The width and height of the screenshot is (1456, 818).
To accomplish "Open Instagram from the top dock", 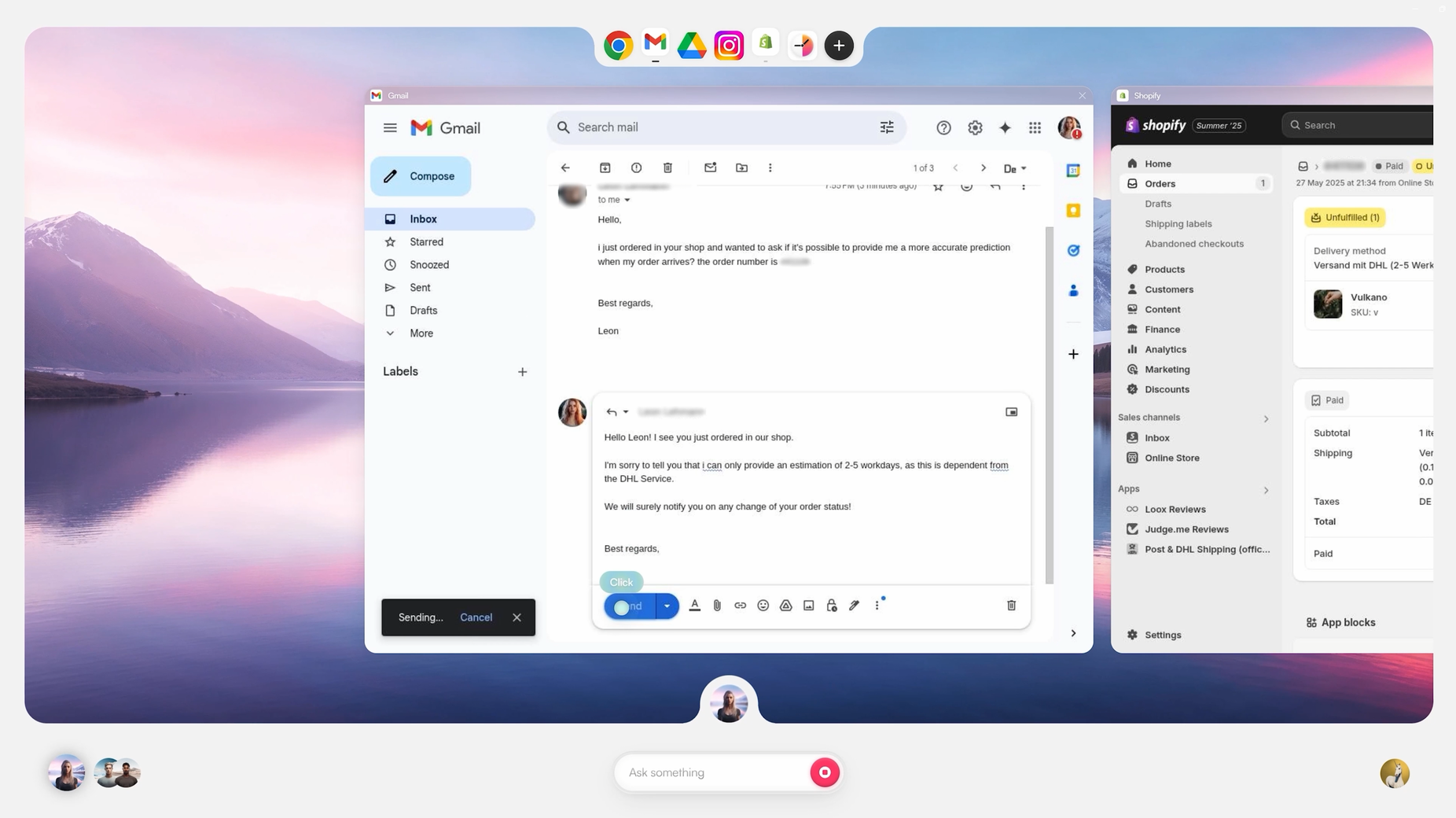I will point(728,46).
